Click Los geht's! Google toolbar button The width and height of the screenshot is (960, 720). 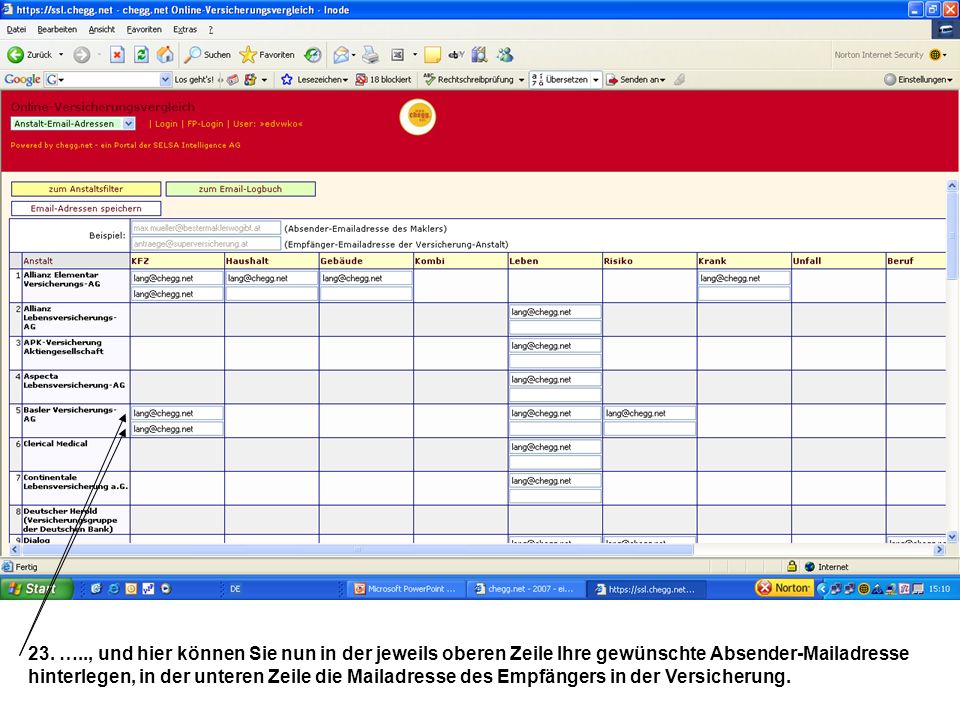[x=194, y=80]
